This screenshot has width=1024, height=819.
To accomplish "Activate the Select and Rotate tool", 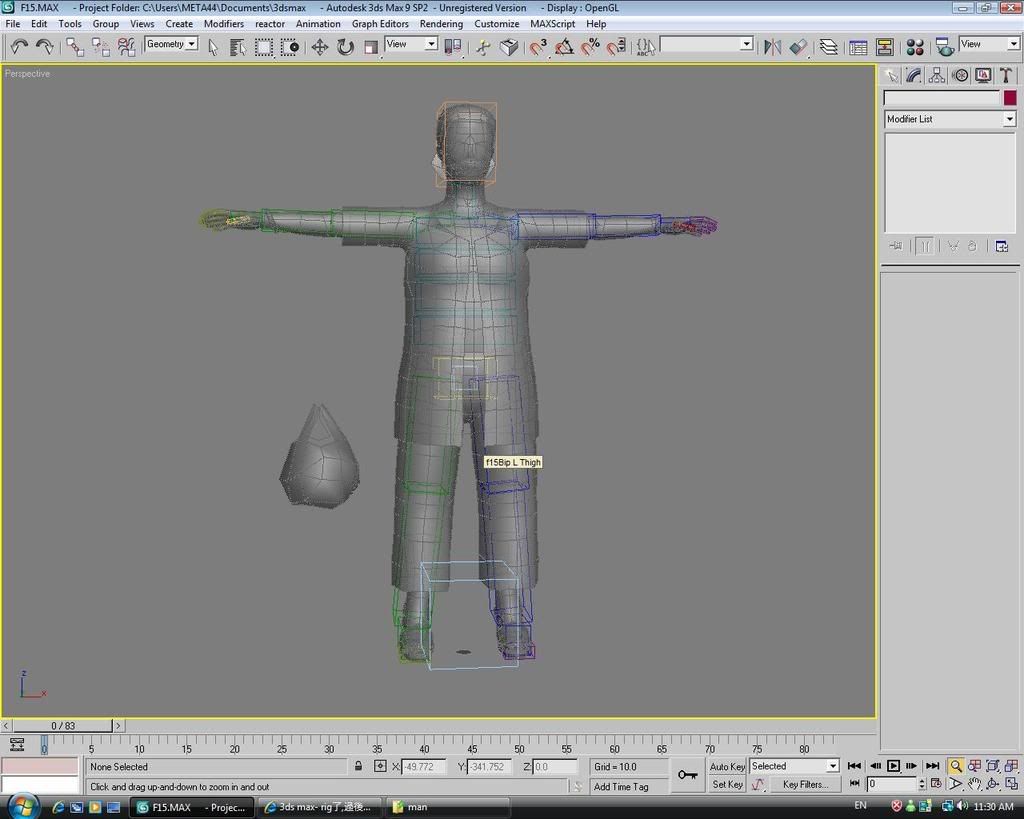I will coord(345,46).
